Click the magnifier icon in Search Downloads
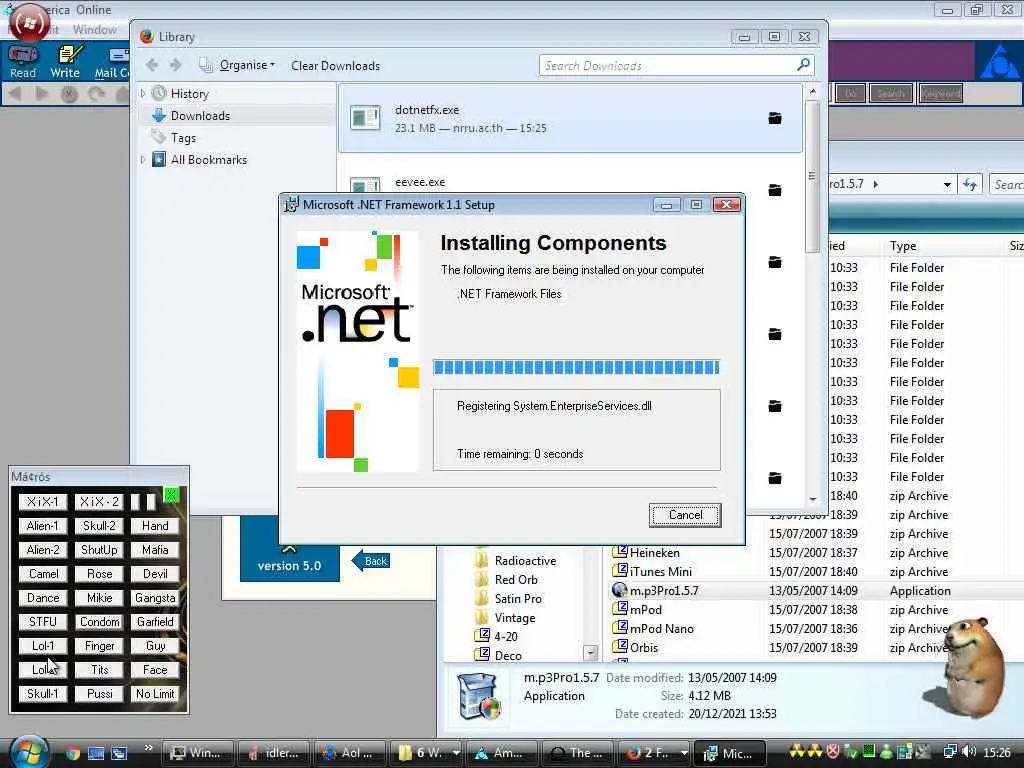This screenshot has height=768, width=1024. pos(803,64)
